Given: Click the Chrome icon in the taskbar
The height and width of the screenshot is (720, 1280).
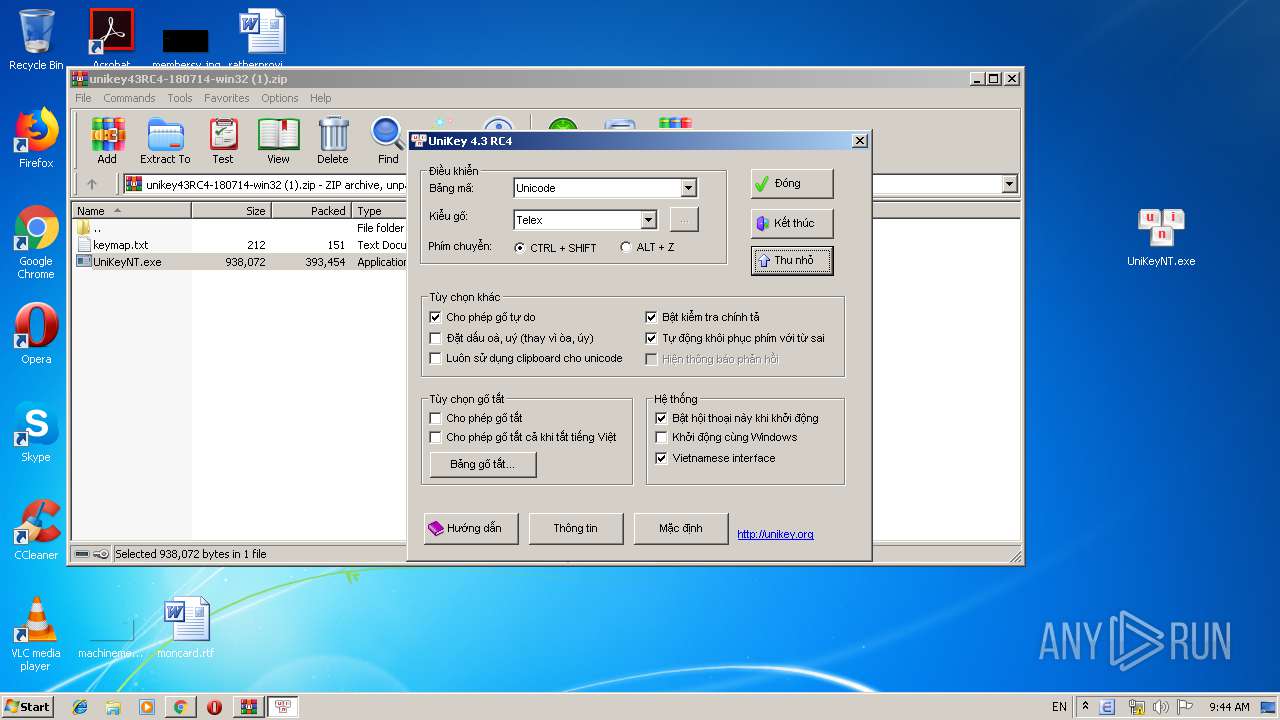Looking at the screenshot, I should (180, 707).
